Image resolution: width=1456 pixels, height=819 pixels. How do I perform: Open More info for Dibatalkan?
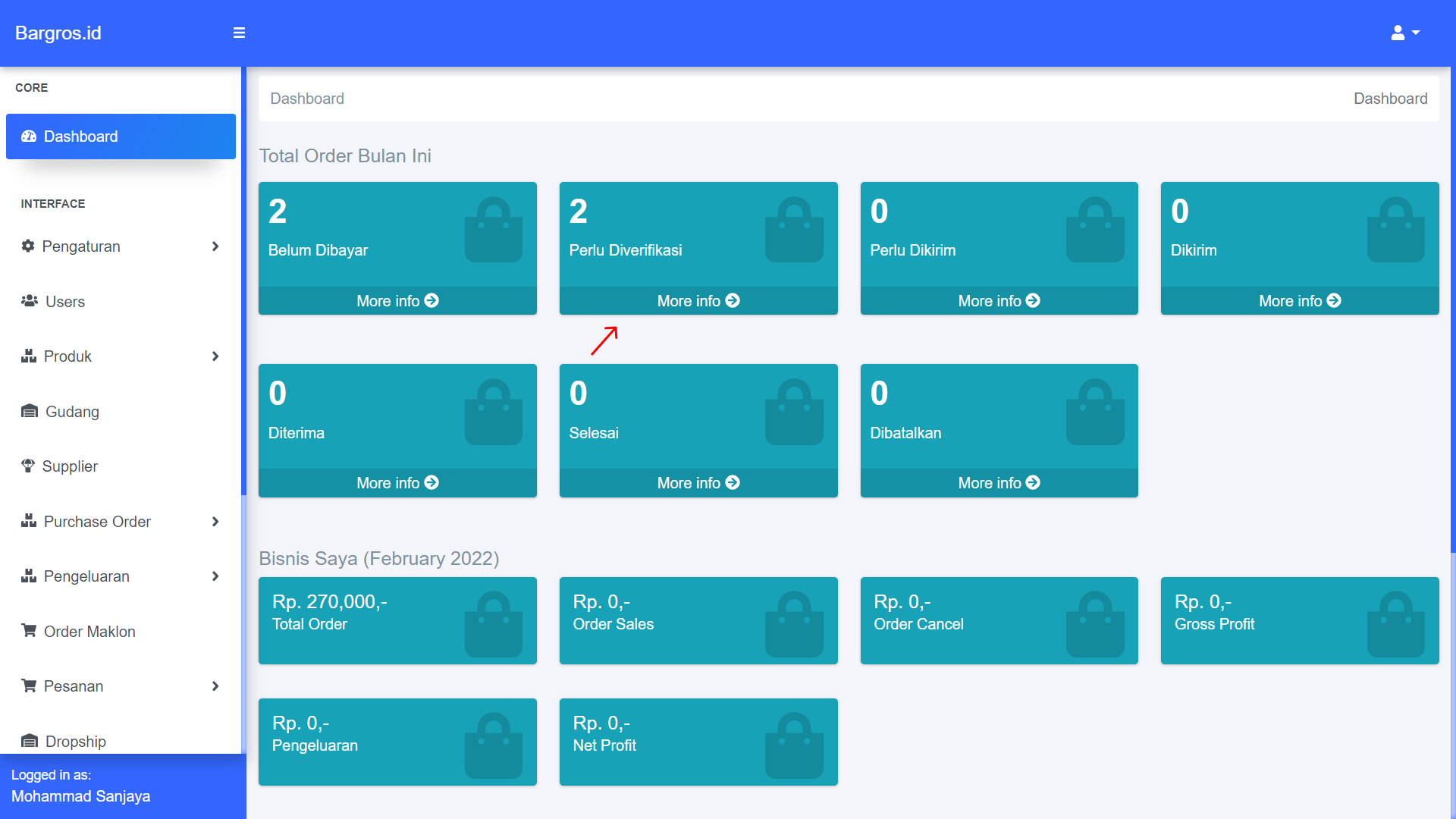[x=999, y=483]
